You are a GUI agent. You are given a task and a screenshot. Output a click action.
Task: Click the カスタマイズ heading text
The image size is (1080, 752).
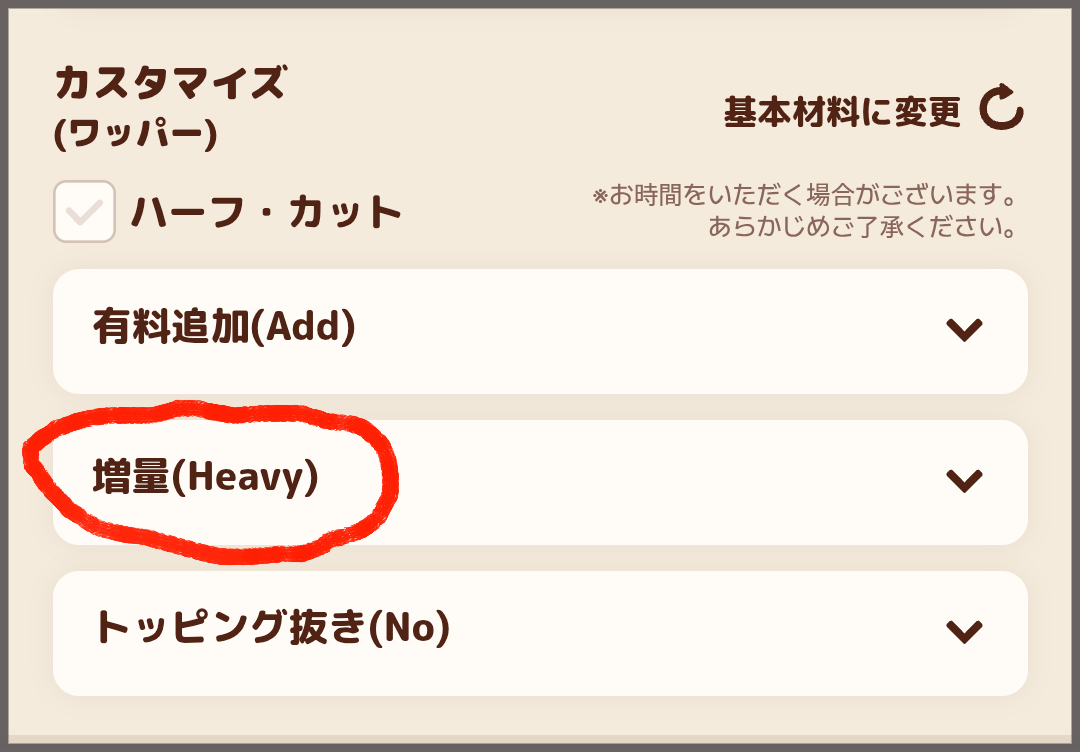[170, 83]
